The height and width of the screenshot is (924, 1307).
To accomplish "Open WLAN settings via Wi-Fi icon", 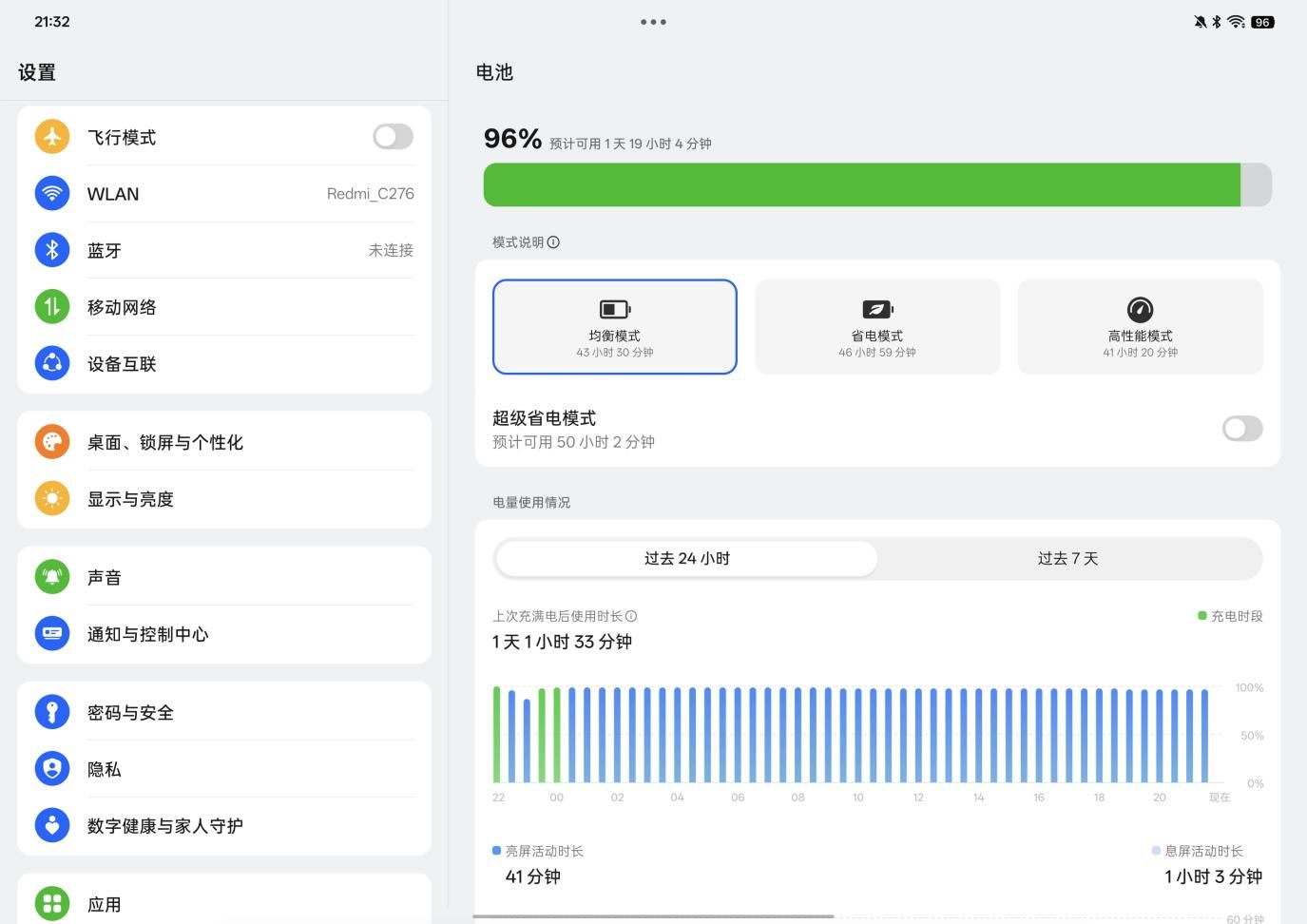I will click(x=52, y=194).
